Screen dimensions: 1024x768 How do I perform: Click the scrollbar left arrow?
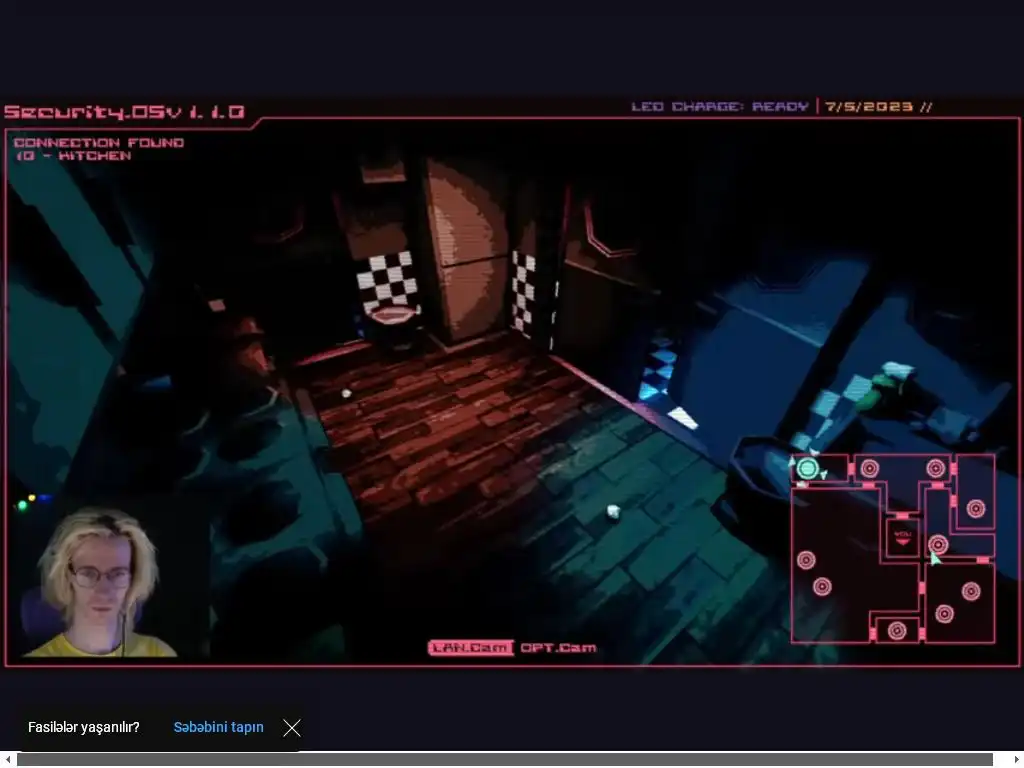(7, 760)
